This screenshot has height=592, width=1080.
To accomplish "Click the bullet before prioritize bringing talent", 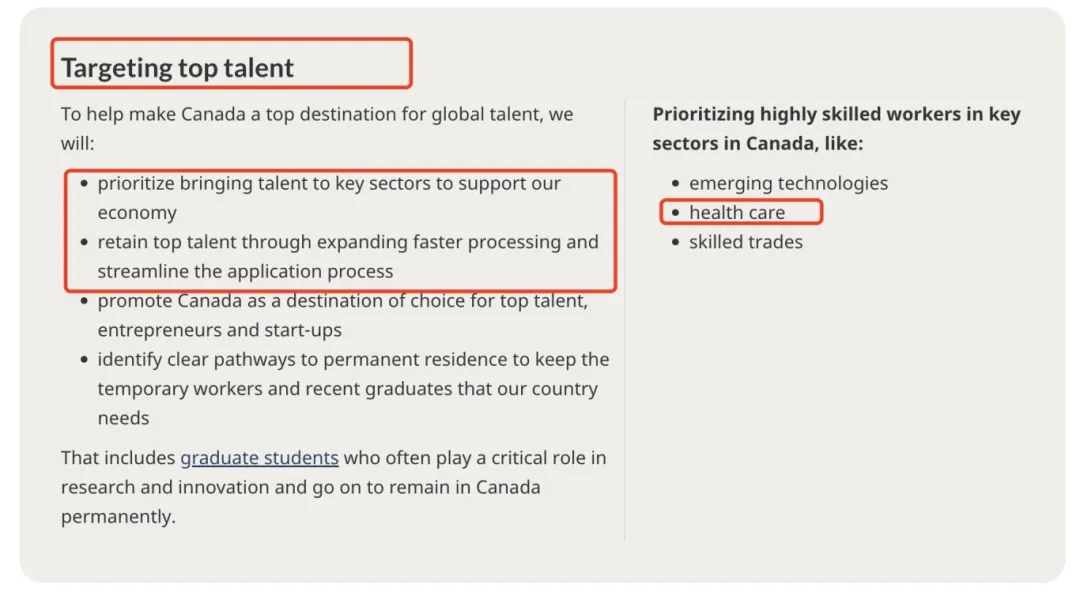I will tap(84, 184).
